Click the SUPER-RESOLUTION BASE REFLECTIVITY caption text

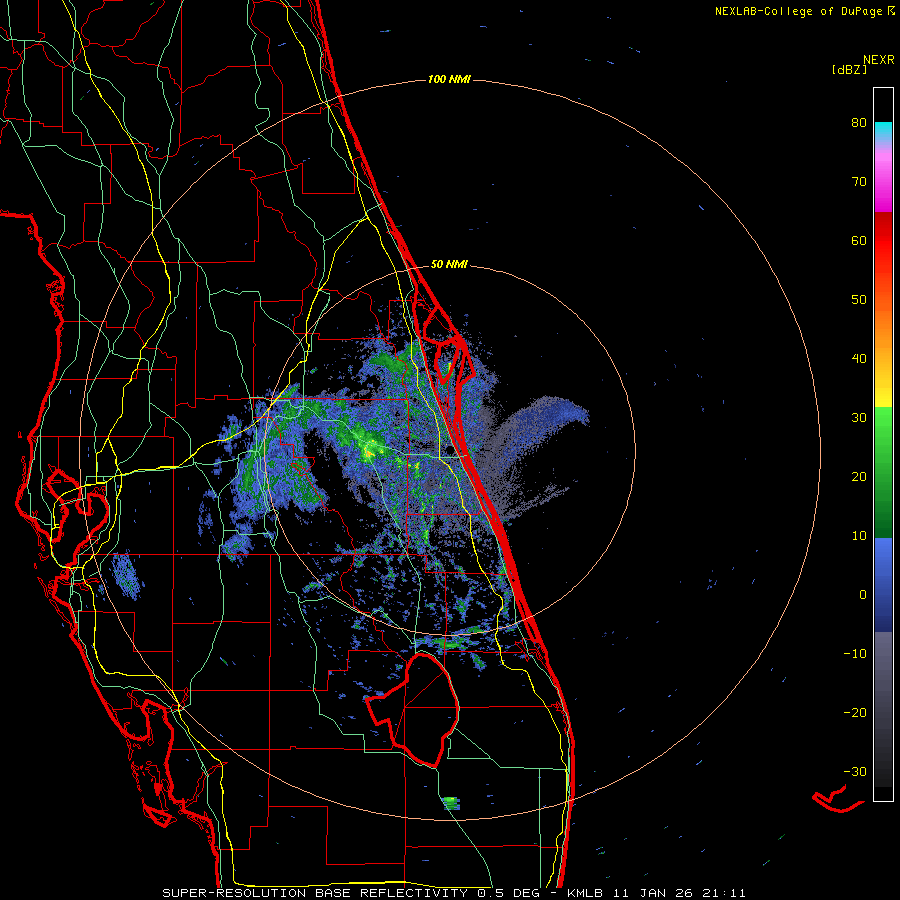pos(315,893)
